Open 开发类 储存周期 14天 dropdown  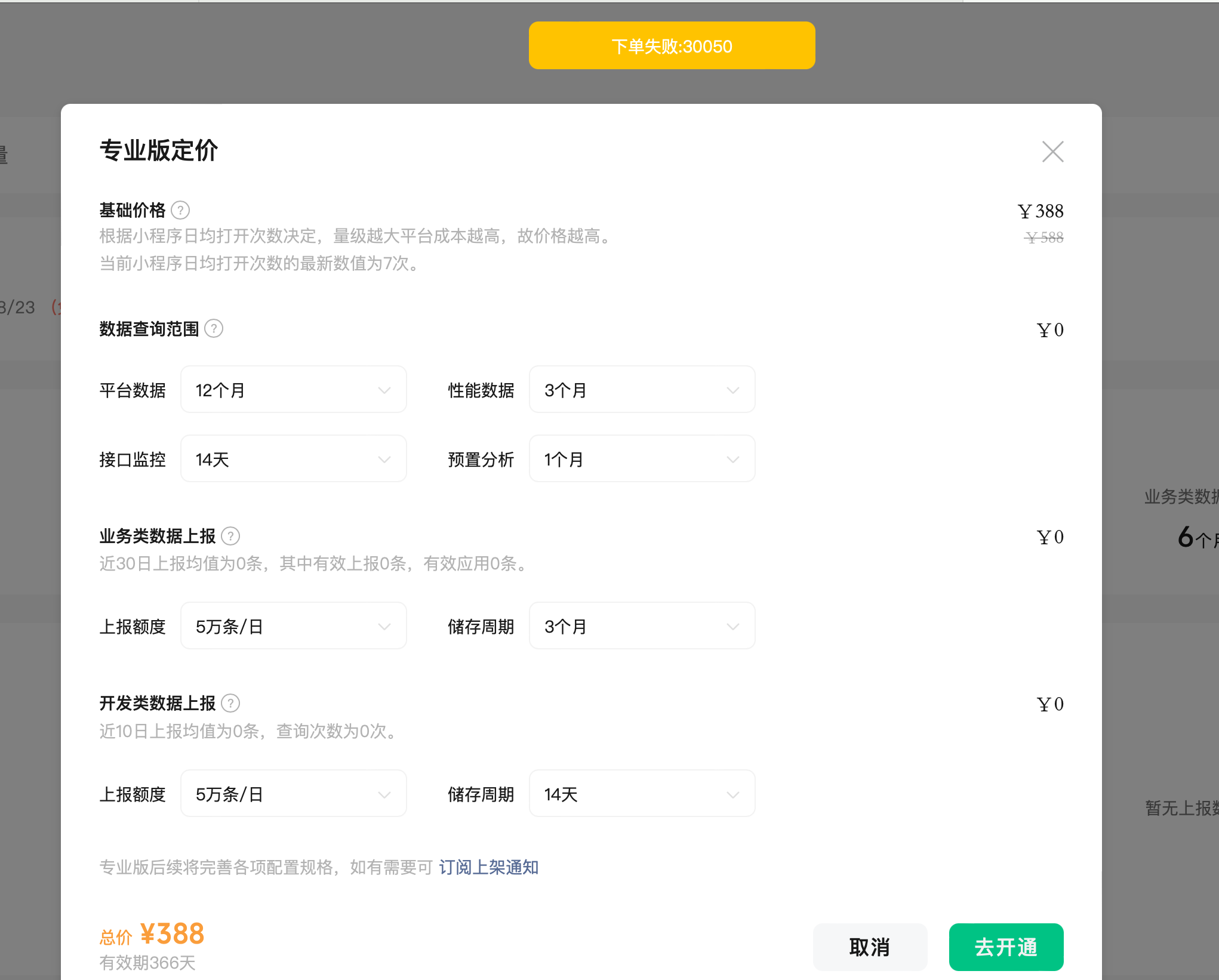[x=642, y=794]
